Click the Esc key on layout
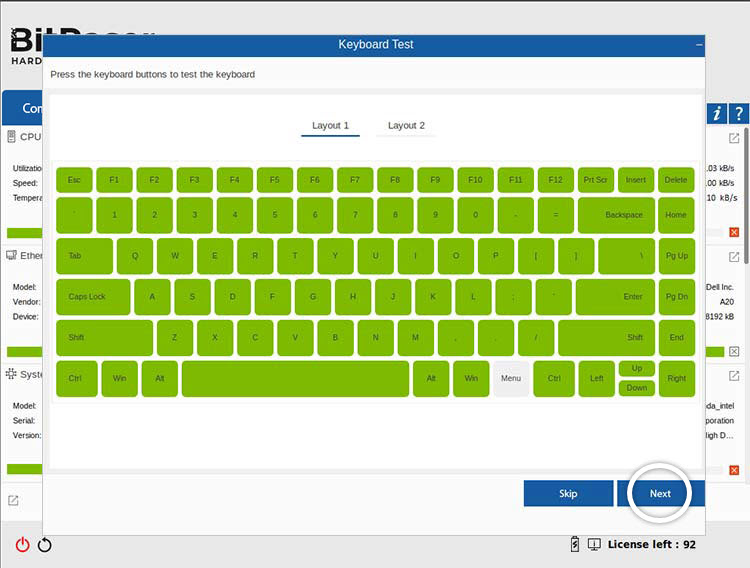 click(74, 180)
